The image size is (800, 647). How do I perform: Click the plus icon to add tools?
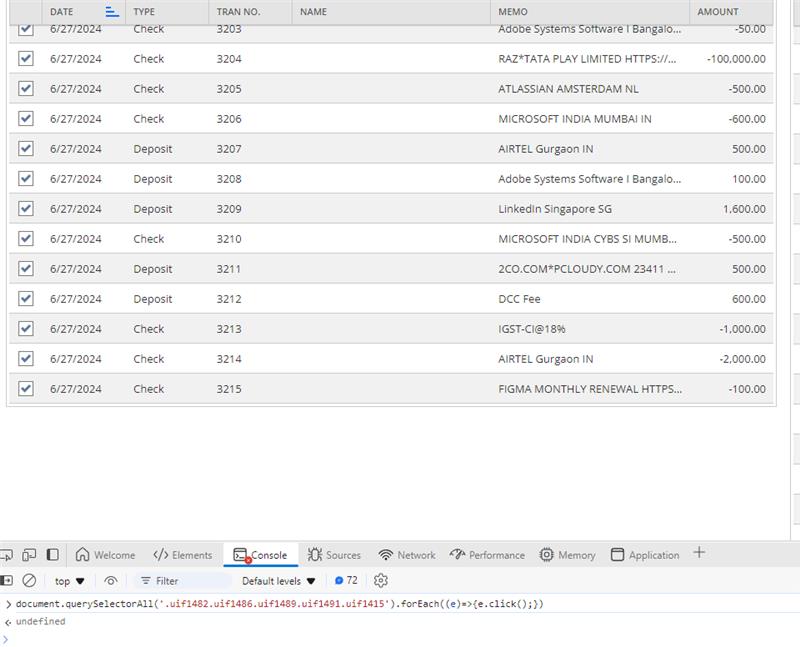(699, 553)
